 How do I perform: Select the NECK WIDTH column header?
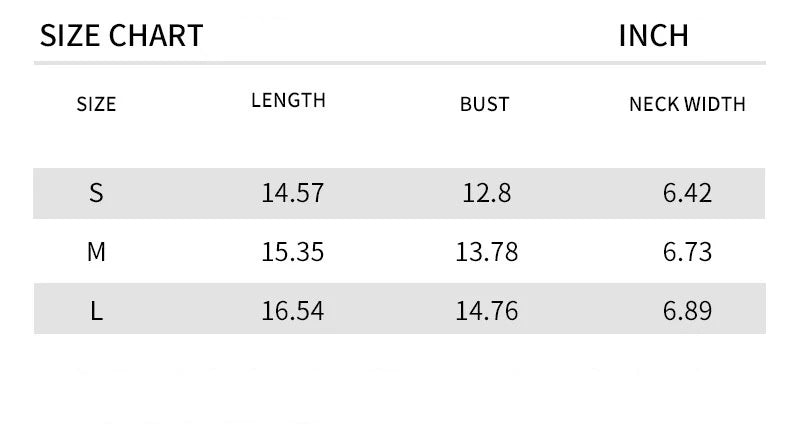687,104
